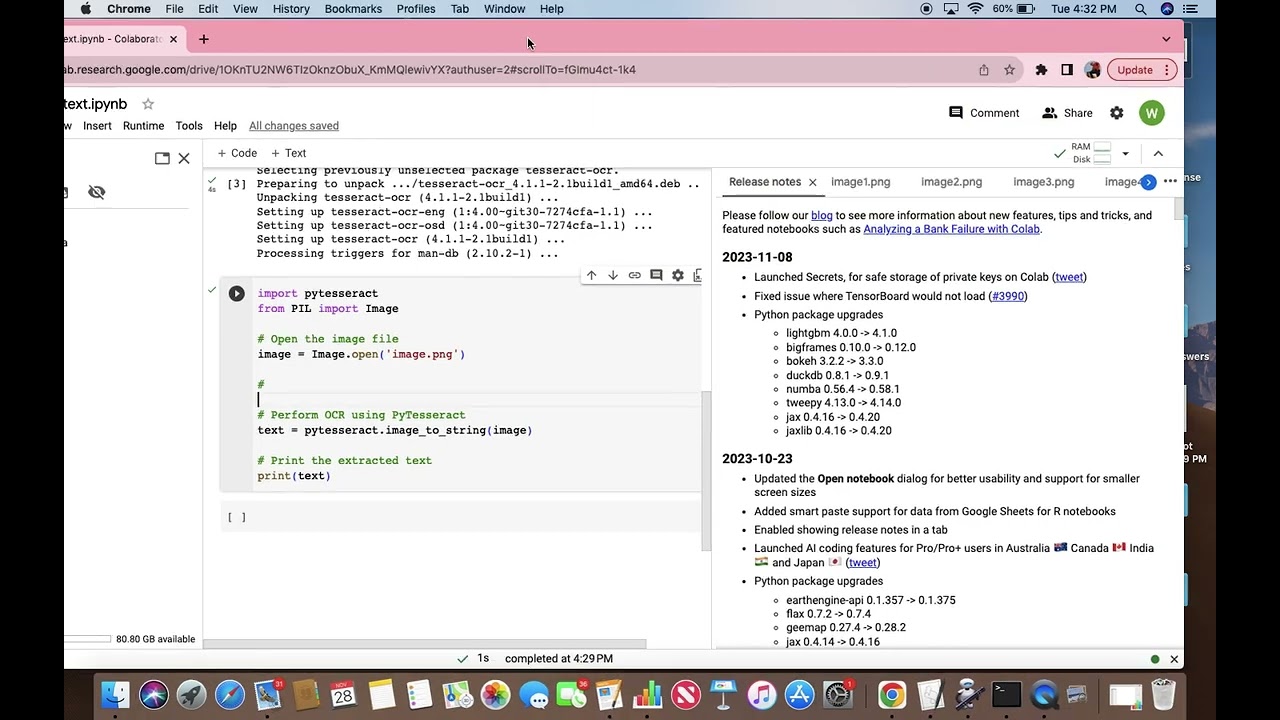Screen dimensions: 1280x720
Task: Toggle Chrome side panel icon
Action: (x=1067, y=70)
